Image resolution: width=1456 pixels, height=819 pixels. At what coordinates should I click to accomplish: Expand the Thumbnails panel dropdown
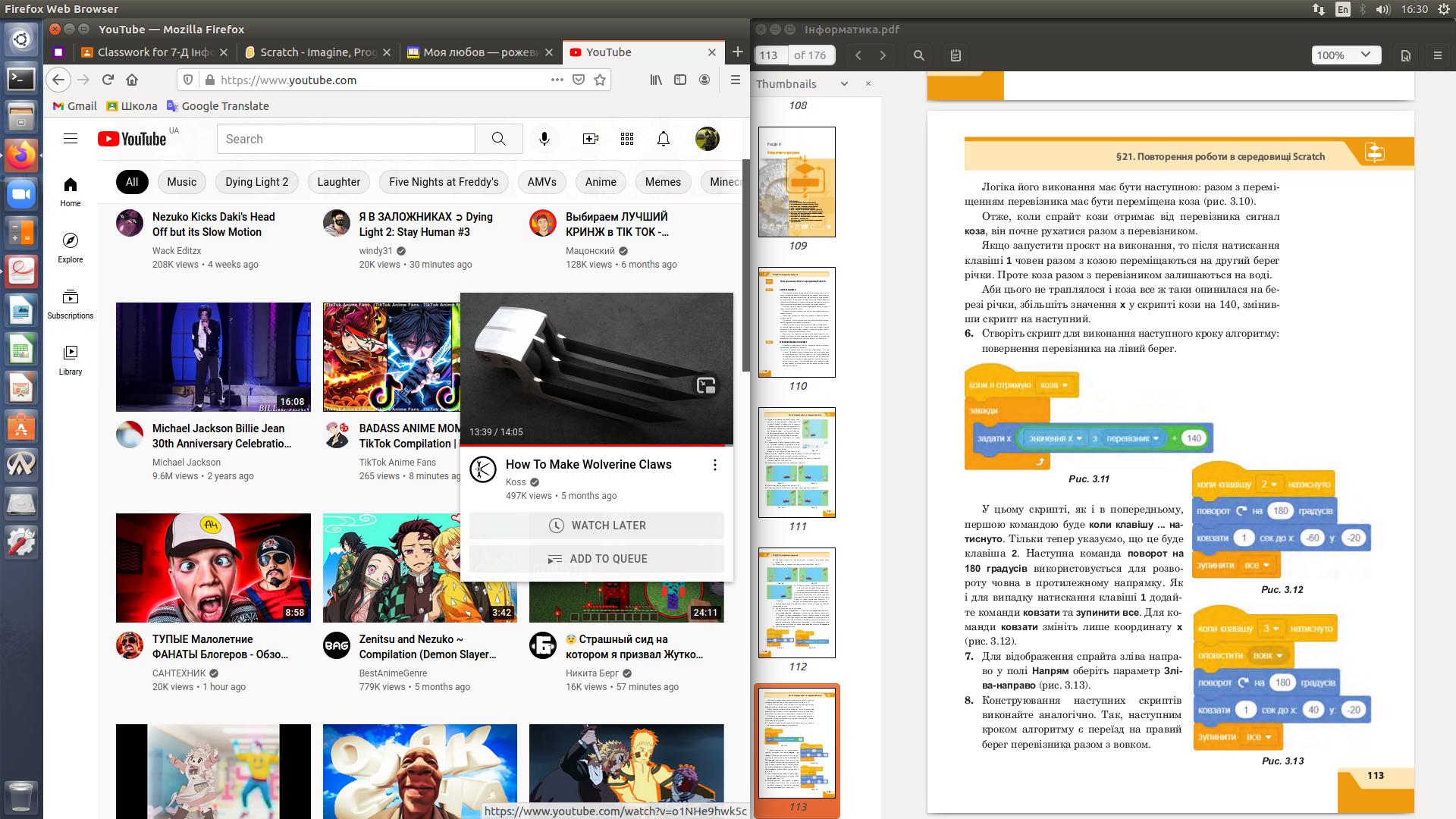[844, 84]
